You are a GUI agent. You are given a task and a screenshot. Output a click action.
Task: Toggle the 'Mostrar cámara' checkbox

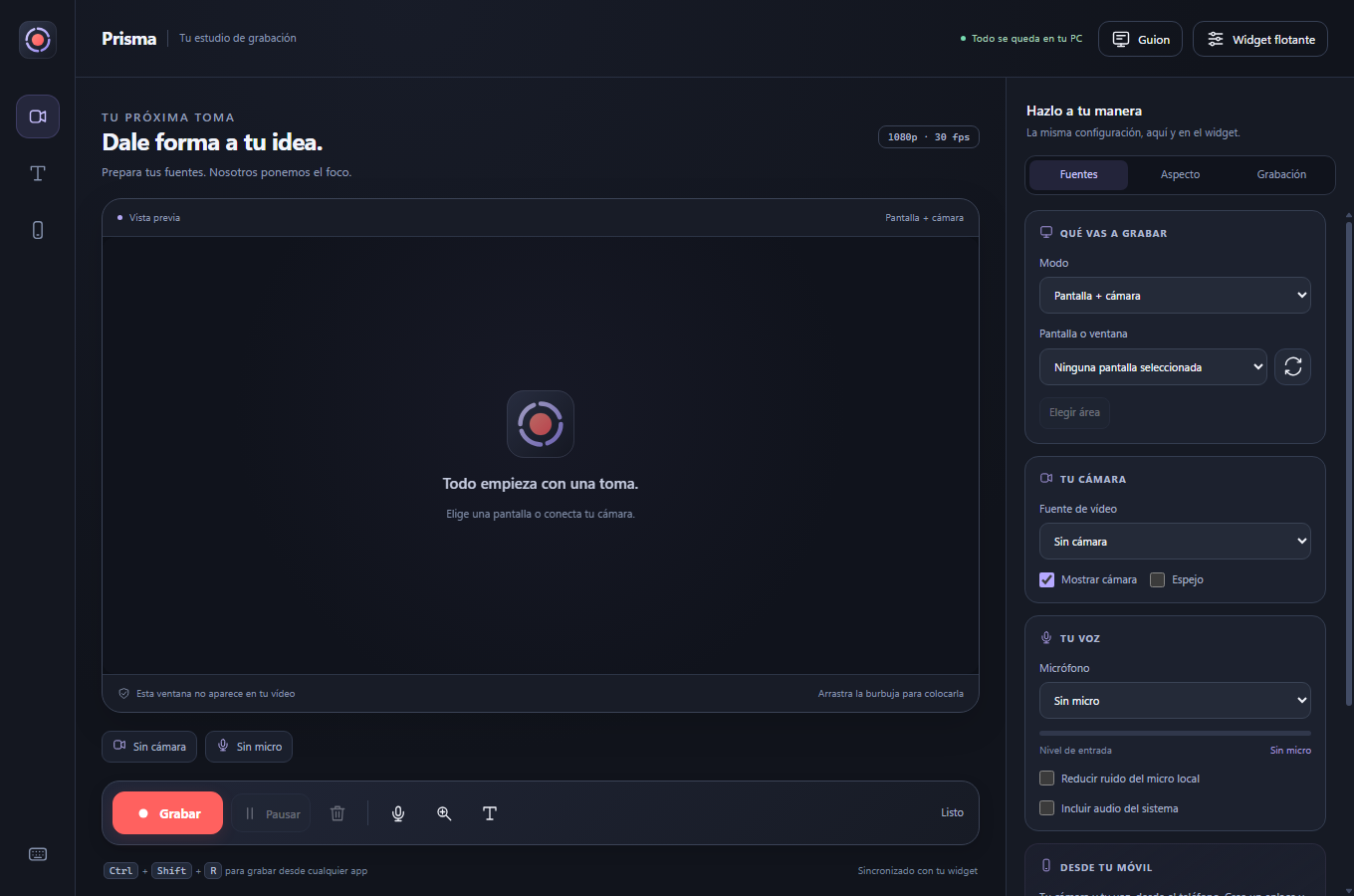pos(1046,579)
